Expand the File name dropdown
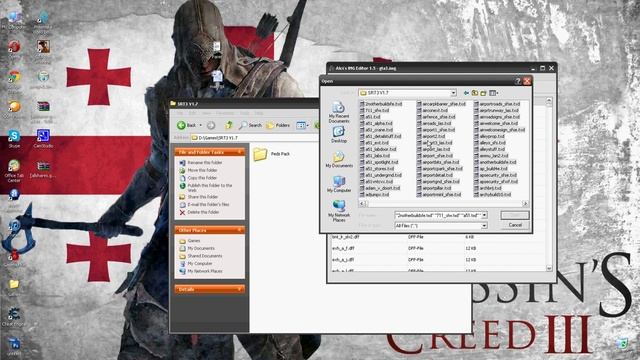Image resolution: width=640 pixels, height=360 pixels. coord(484,215)
